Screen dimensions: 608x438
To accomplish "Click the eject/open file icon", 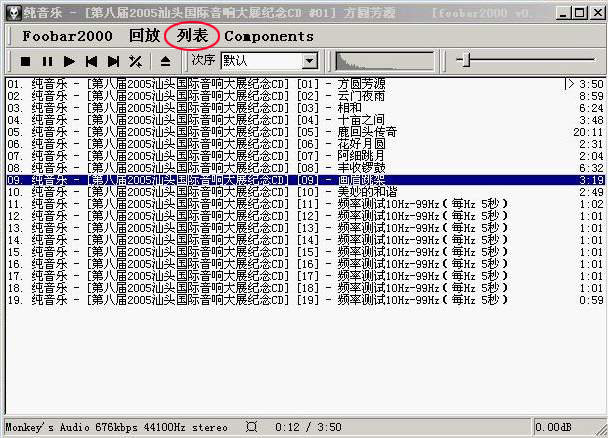I will pyautogui.click(x=166, y=61).
